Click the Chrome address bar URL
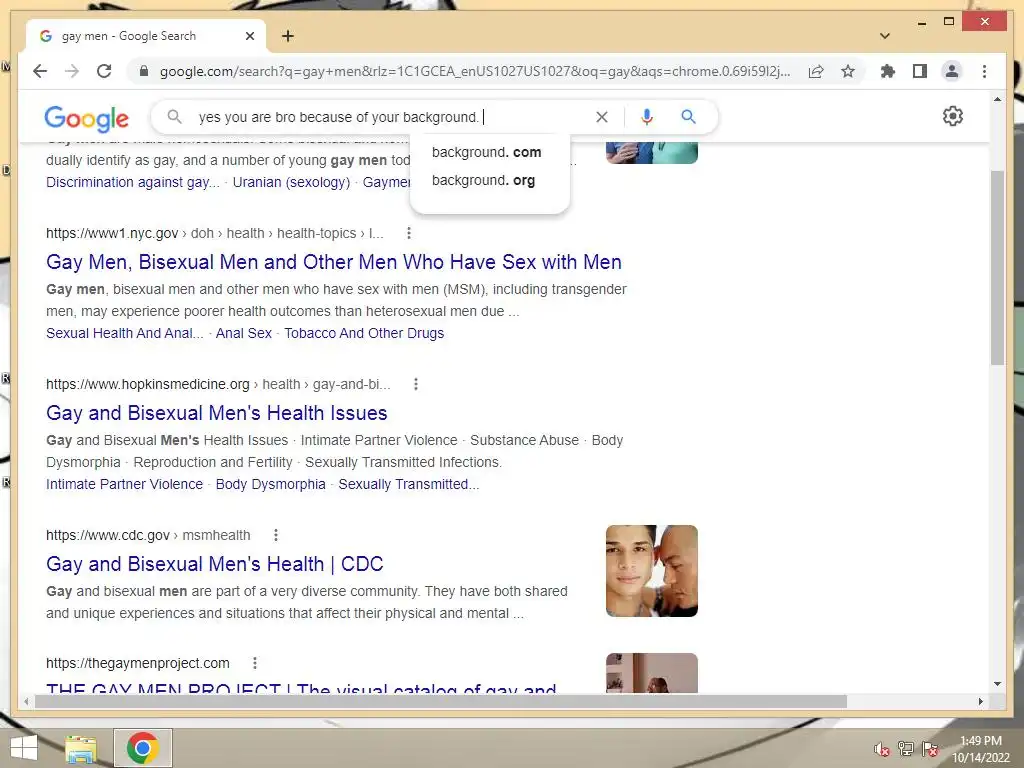The width and height of the screenshot is (1024, 768). coord(475,71)
